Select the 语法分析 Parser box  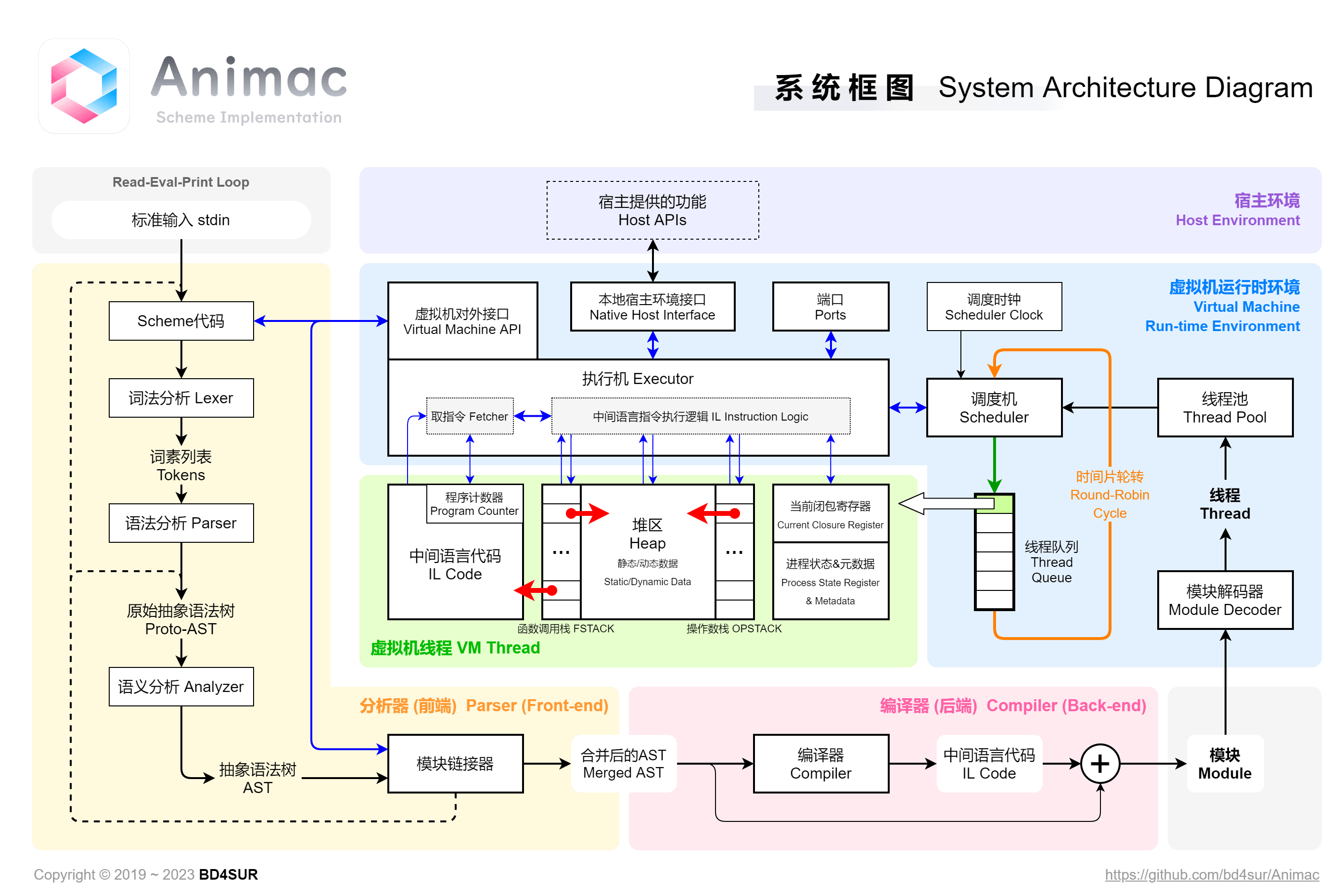181,523
